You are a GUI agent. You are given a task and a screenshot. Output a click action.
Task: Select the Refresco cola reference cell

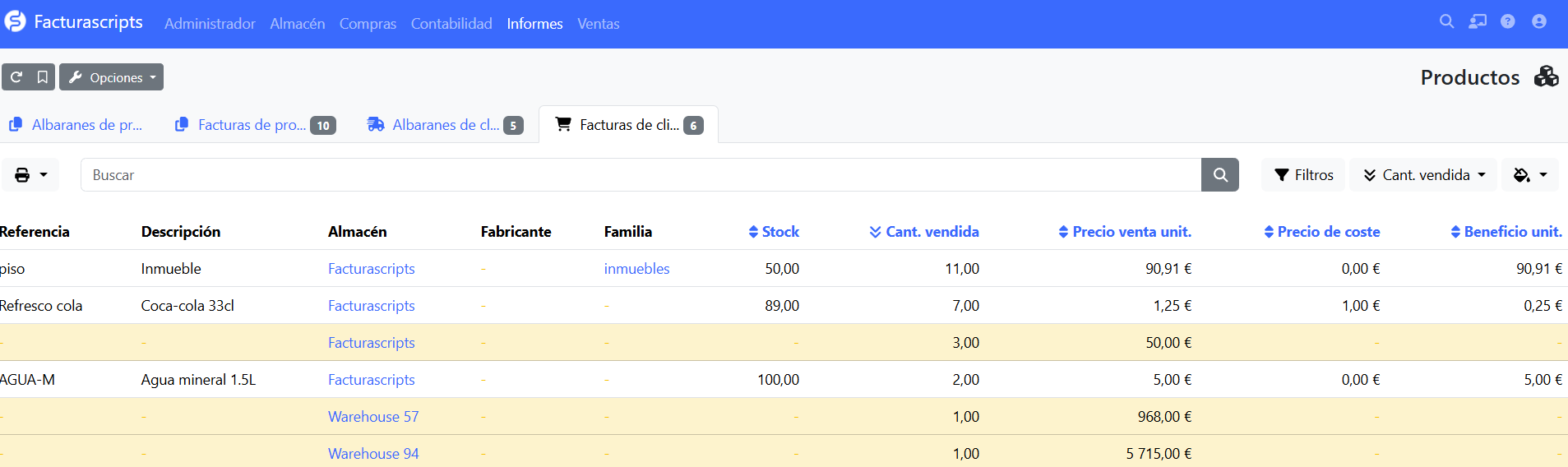[41, 306]
